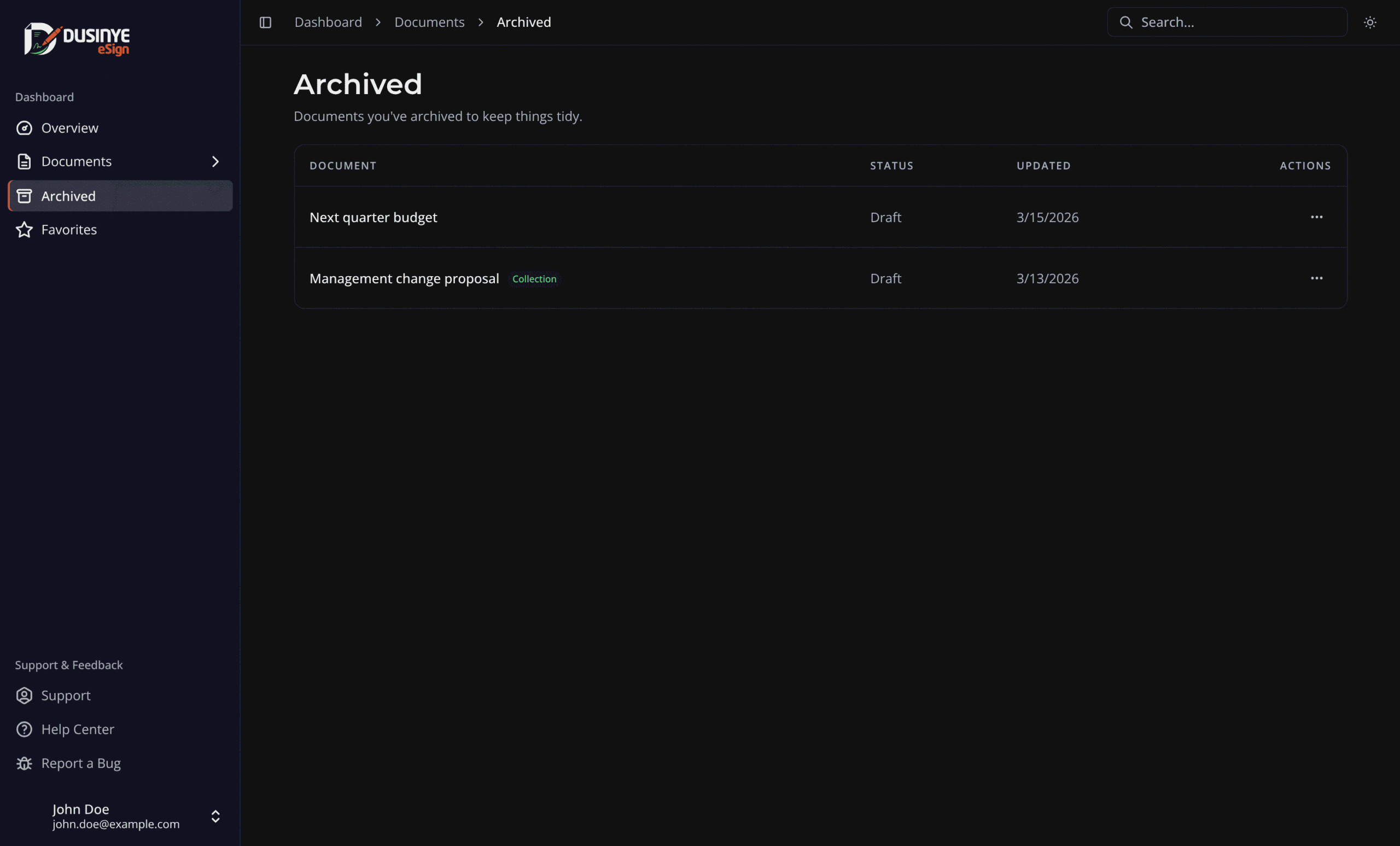Click Draft status of Management change proposal
The width and height of the screenshot is (1400, 846).
point(885,278)
